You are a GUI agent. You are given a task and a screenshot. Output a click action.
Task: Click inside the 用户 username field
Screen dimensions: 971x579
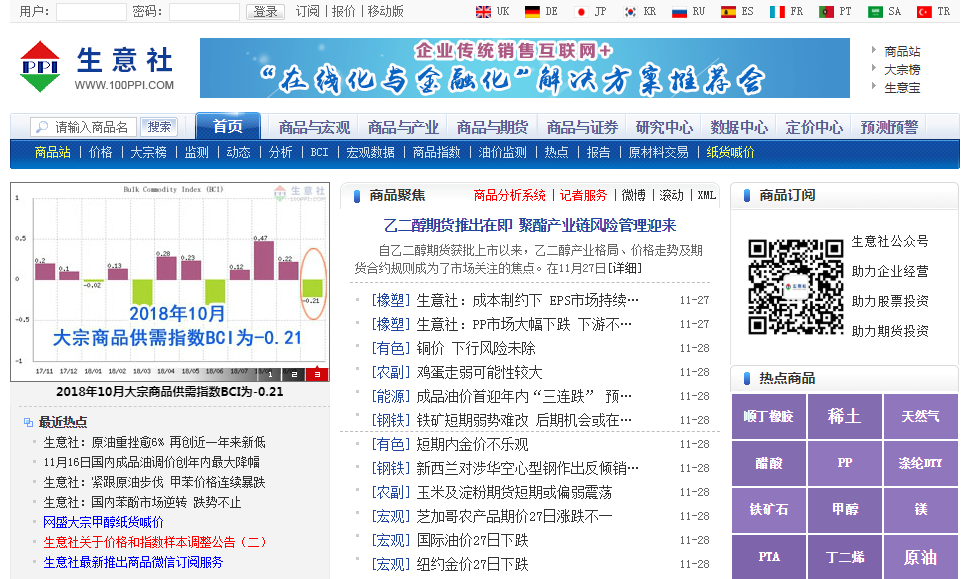[91, 12]
